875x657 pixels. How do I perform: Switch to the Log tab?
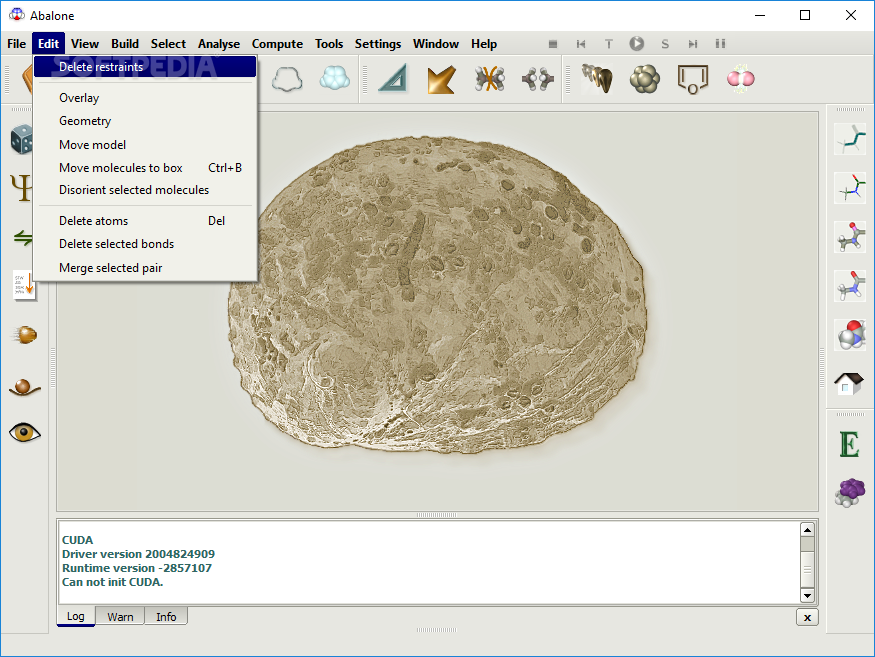pos(76,616)
